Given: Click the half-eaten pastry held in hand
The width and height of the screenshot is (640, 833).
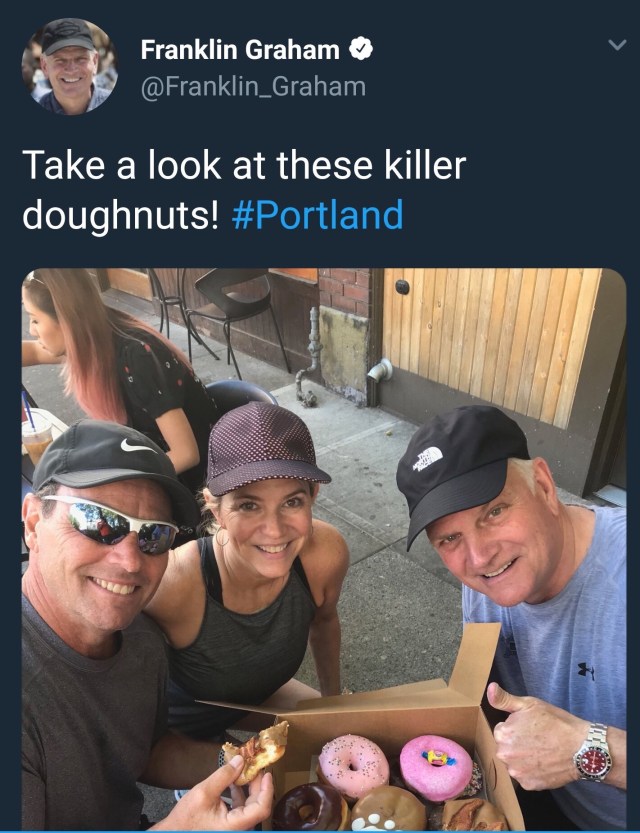Looking at the screenshot, I should [257, 750].
